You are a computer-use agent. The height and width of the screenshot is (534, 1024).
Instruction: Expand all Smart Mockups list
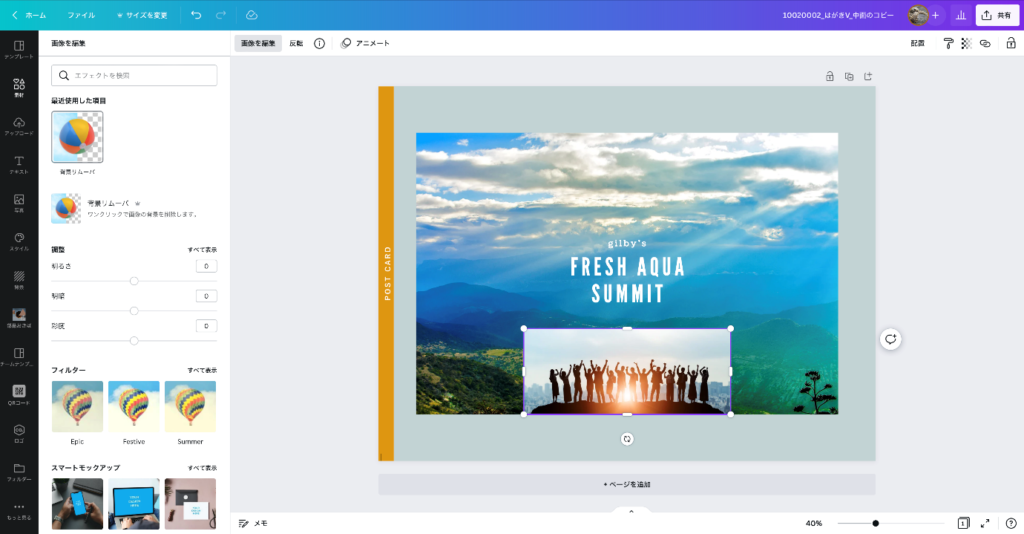click(202, 468)
